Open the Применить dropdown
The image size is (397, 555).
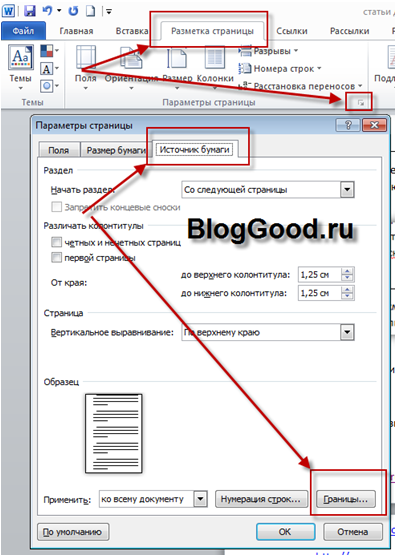click(x=200, y=499)
